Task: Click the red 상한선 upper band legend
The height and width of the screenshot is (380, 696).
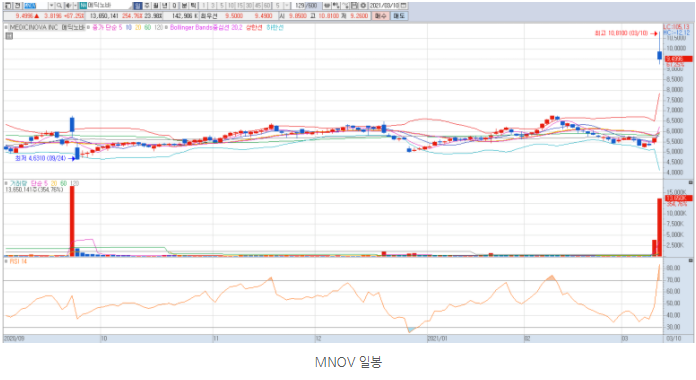Action: (254, 28)
